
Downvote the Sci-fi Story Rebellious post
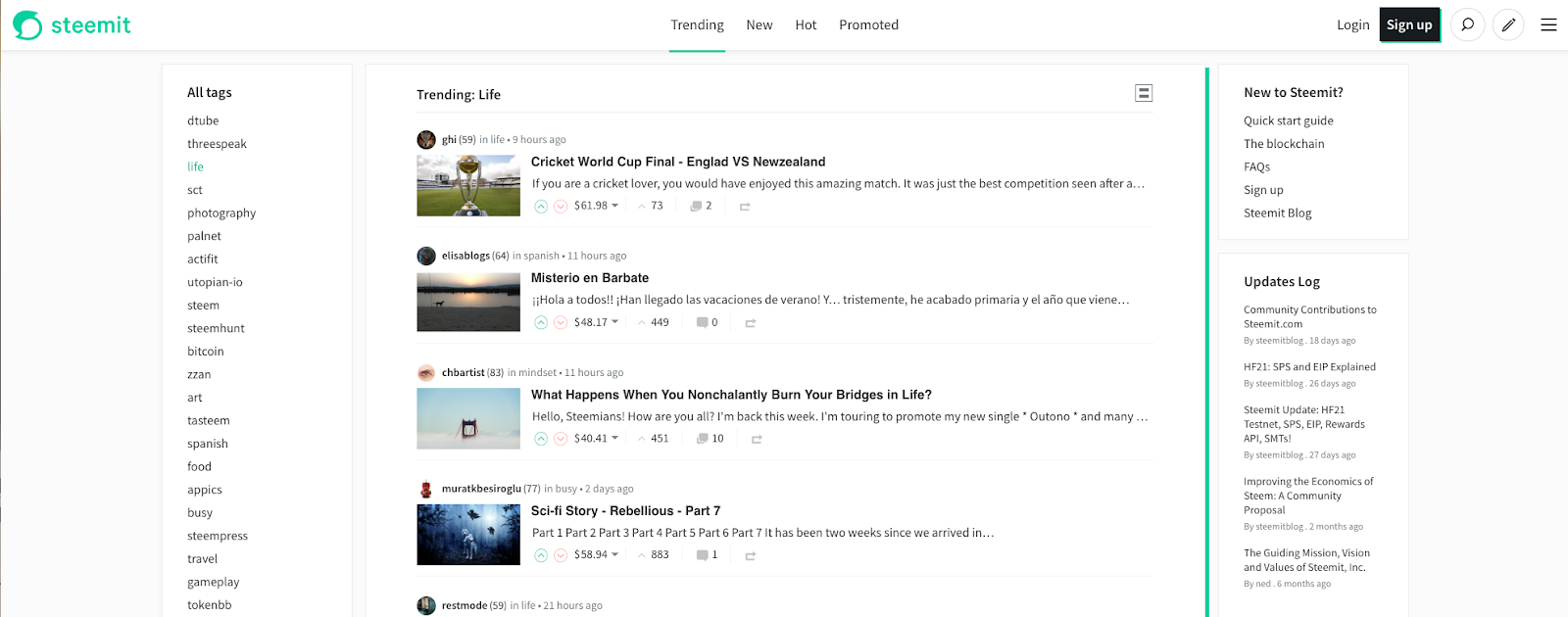point(561,555)
